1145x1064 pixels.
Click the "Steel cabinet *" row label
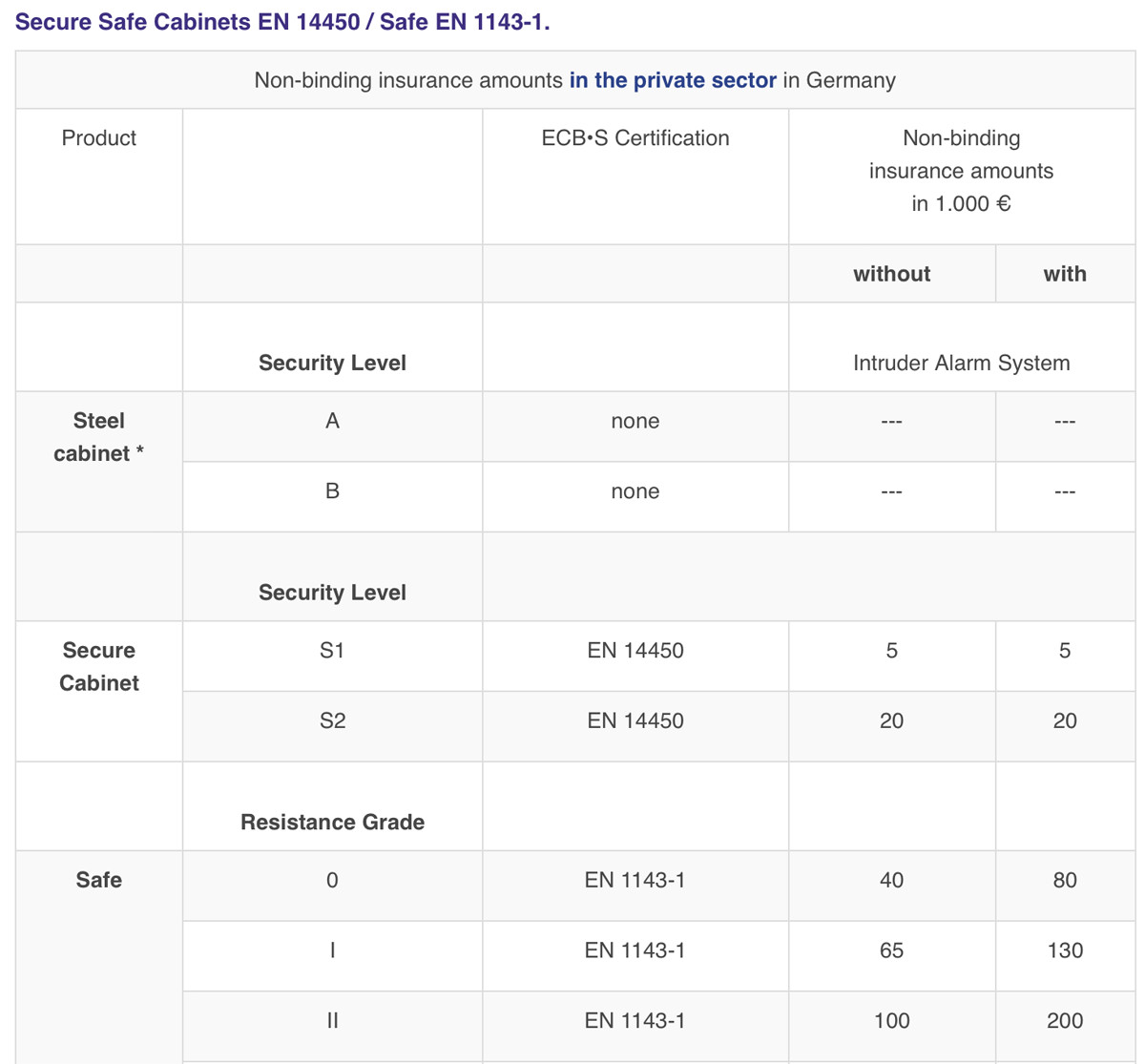point(98,437)
